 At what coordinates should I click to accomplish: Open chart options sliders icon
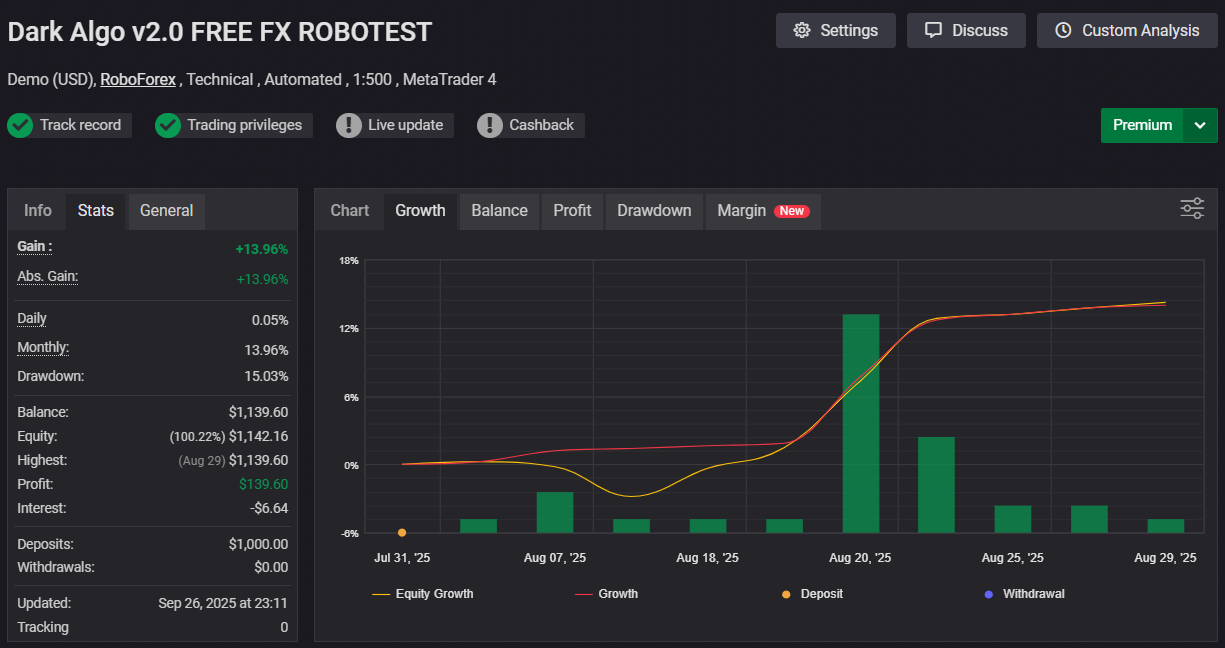coord(1192,209)
